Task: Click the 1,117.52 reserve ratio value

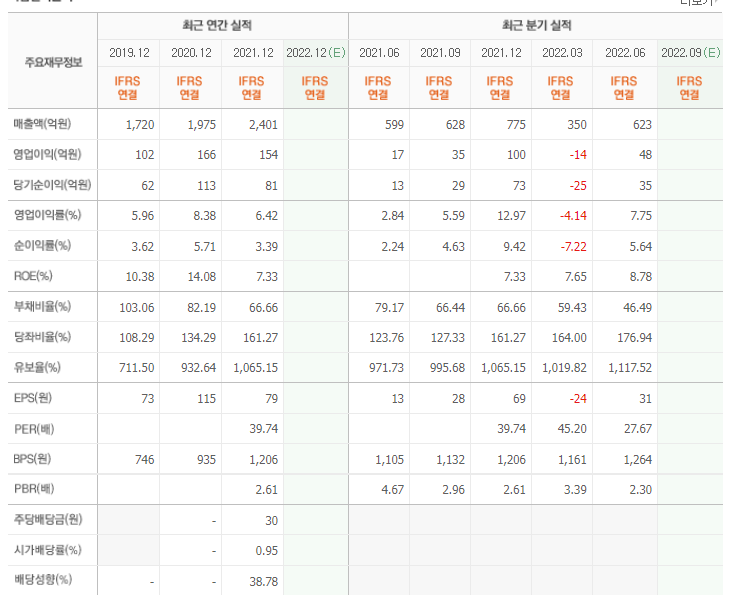Action: tap(630, 368)
